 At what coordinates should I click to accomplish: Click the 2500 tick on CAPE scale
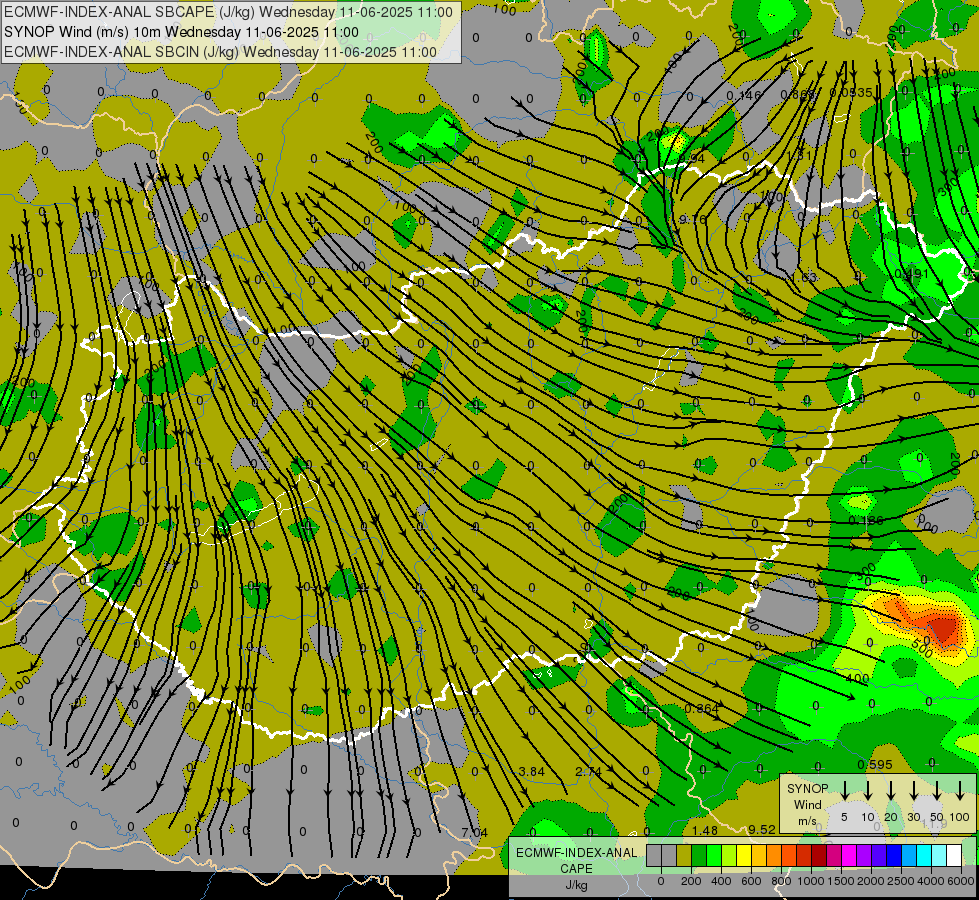click(901, 881)
